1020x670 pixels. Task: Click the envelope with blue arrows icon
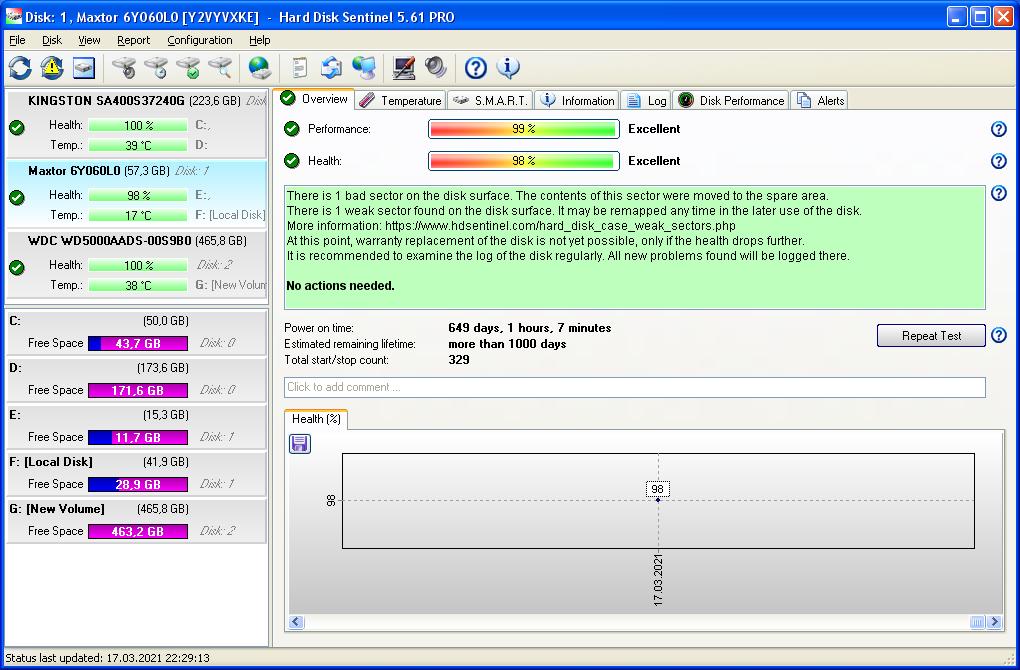(331, 67)
